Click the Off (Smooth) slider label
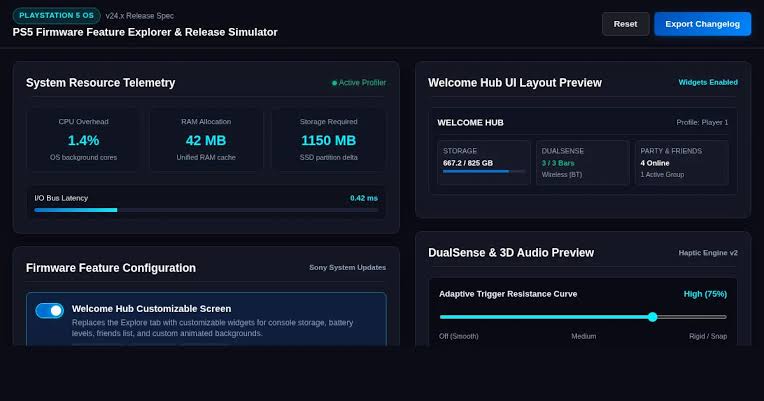 click(458, 336)
